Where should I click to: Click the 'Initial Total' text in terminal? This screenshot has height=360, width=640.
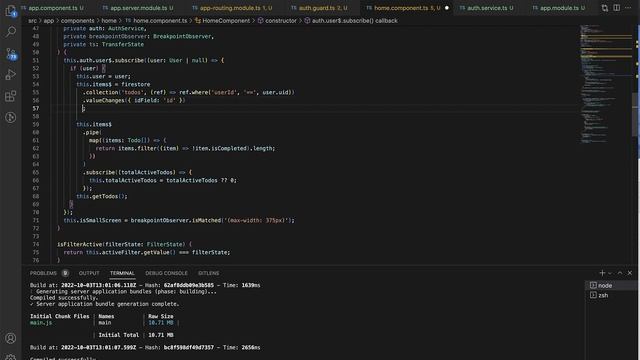tap(118, 335)
